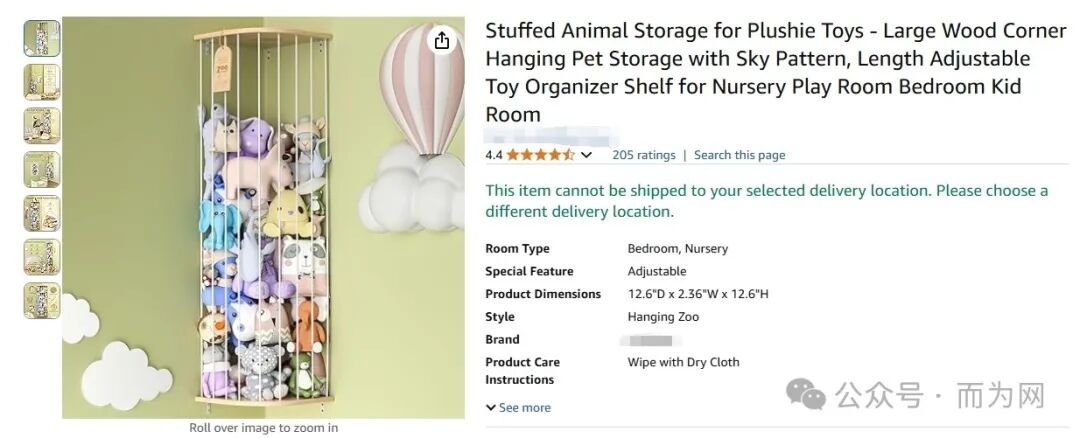Select the first product image thumbnail

tap(42, 38)
